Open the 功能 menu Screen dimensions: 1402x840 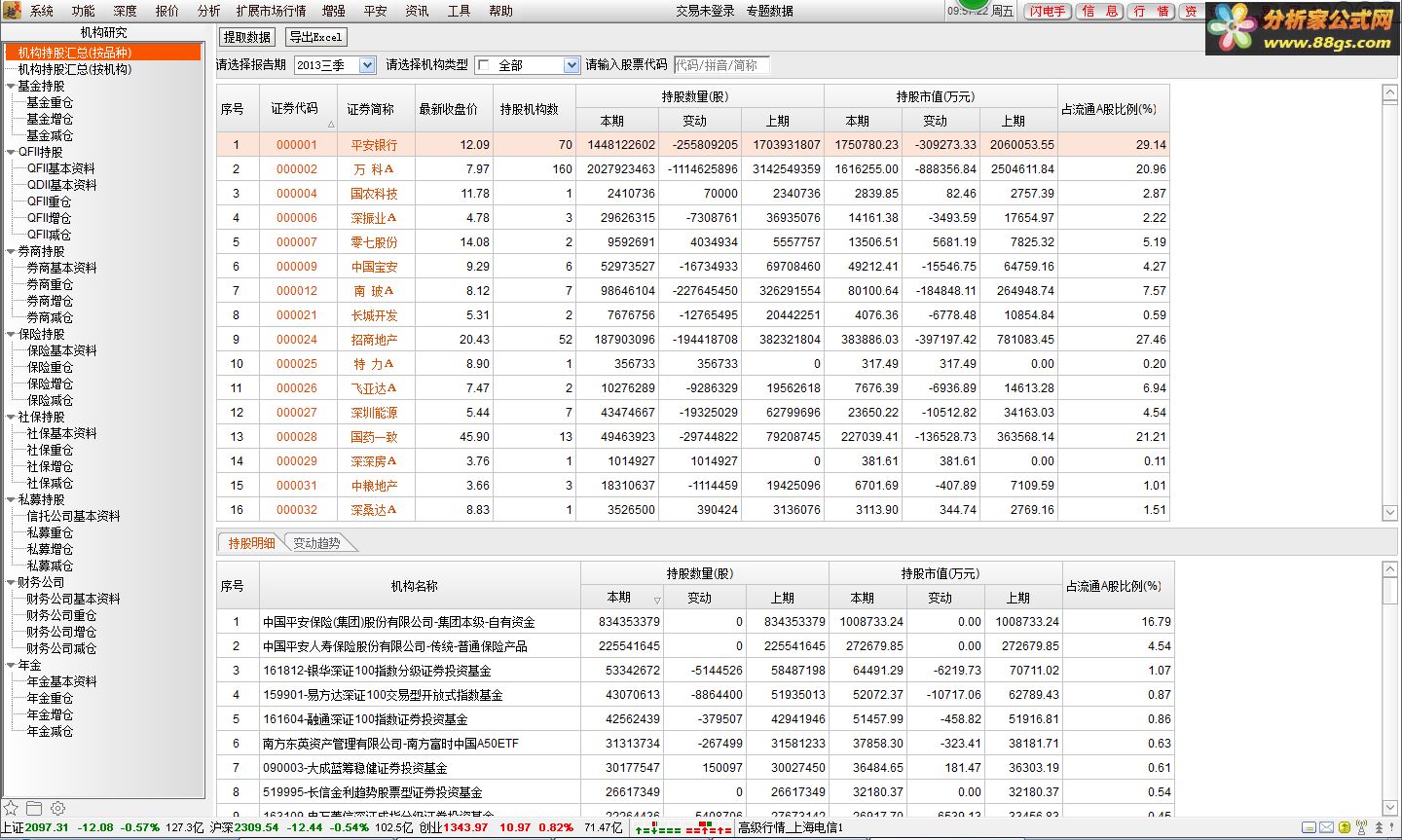tap(84, 11)
